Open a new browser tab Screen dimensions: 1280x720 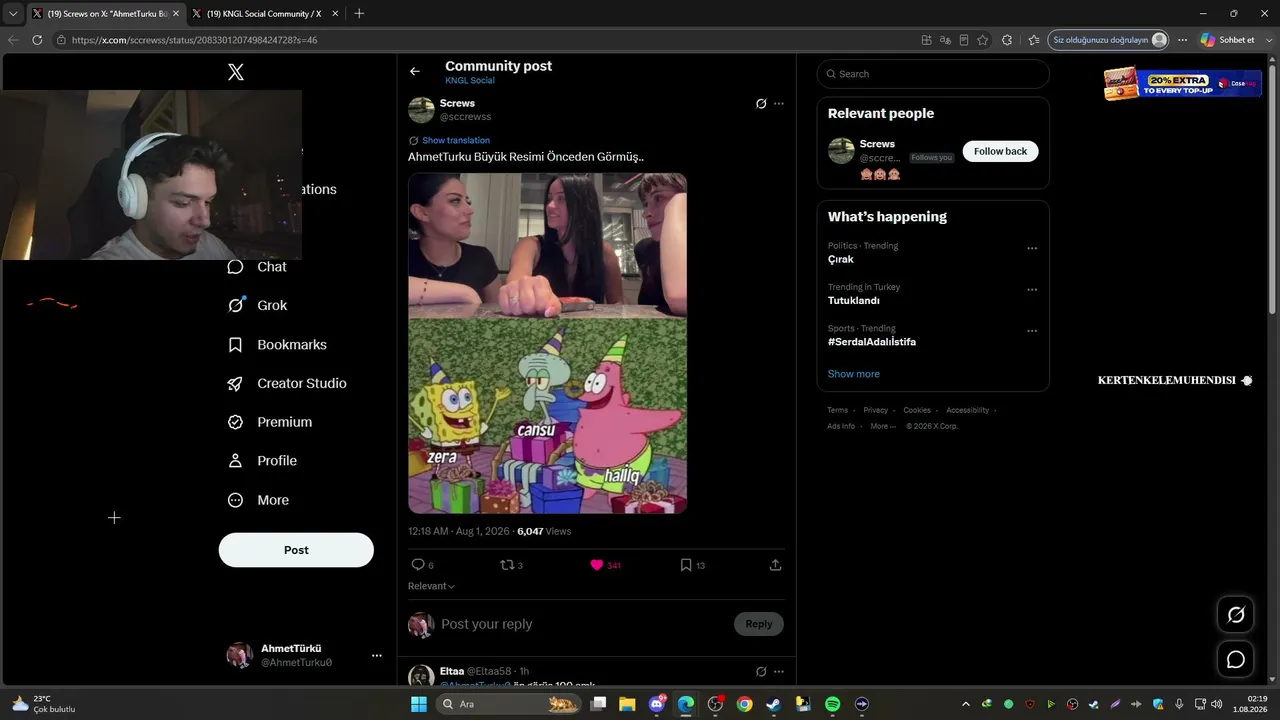[x=359, y=13]
